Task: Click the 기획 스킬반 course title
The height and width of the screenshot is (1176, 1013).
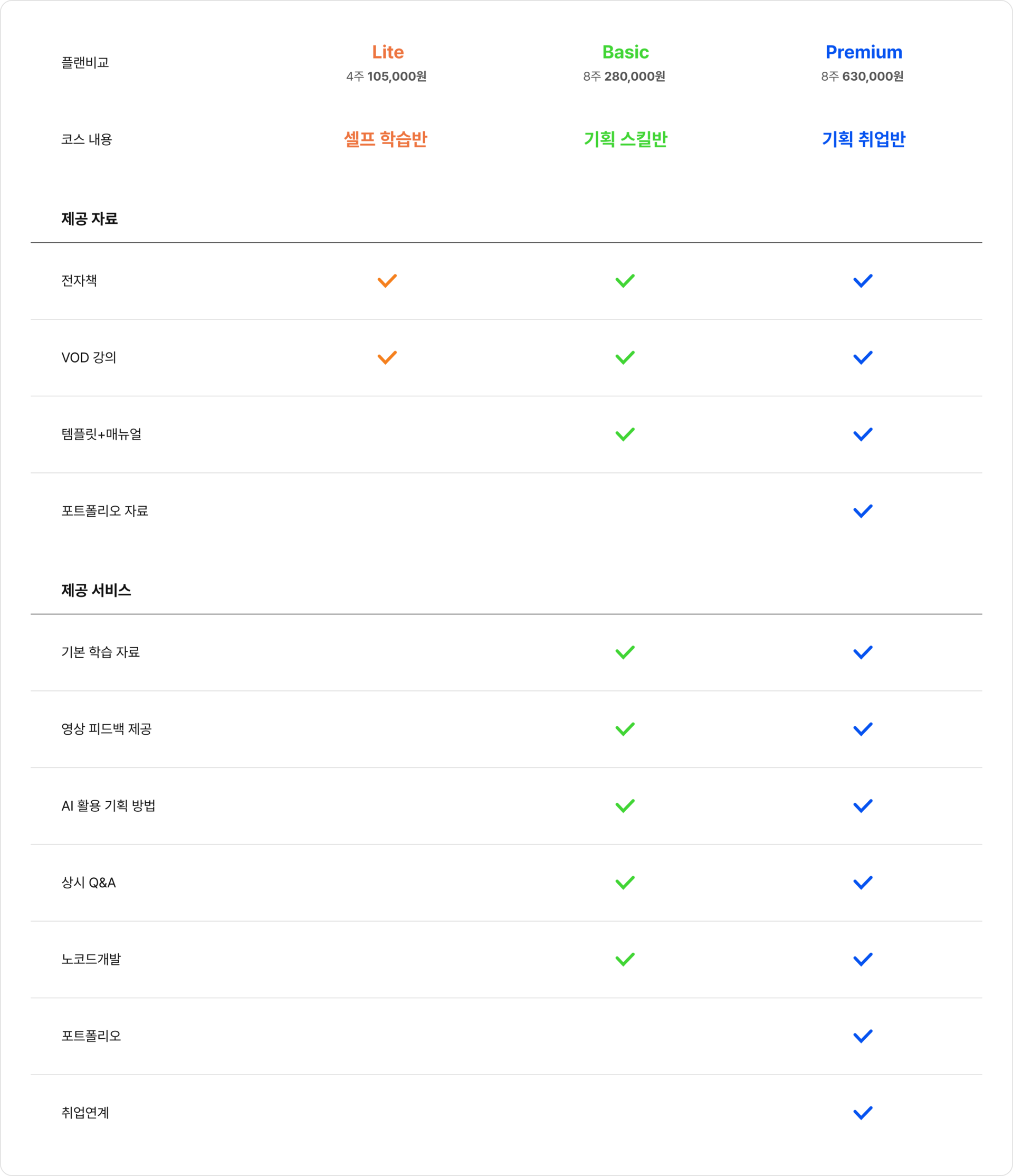Action: tap(625, 139)
